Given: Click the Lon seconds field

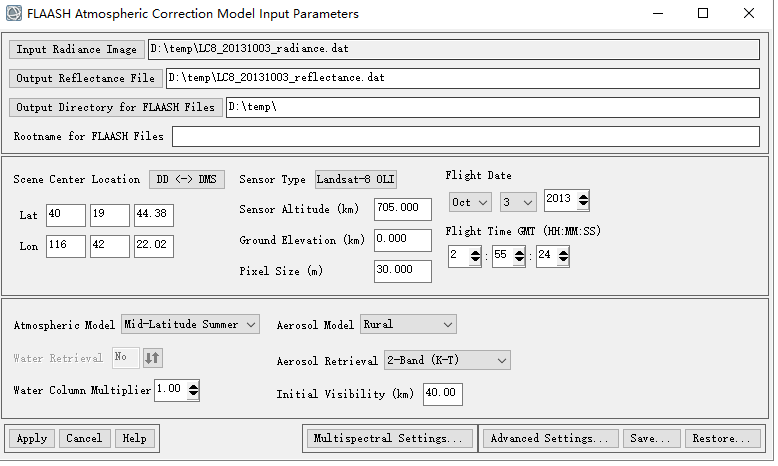Looking at the screenshot, I should click(154, 246).
